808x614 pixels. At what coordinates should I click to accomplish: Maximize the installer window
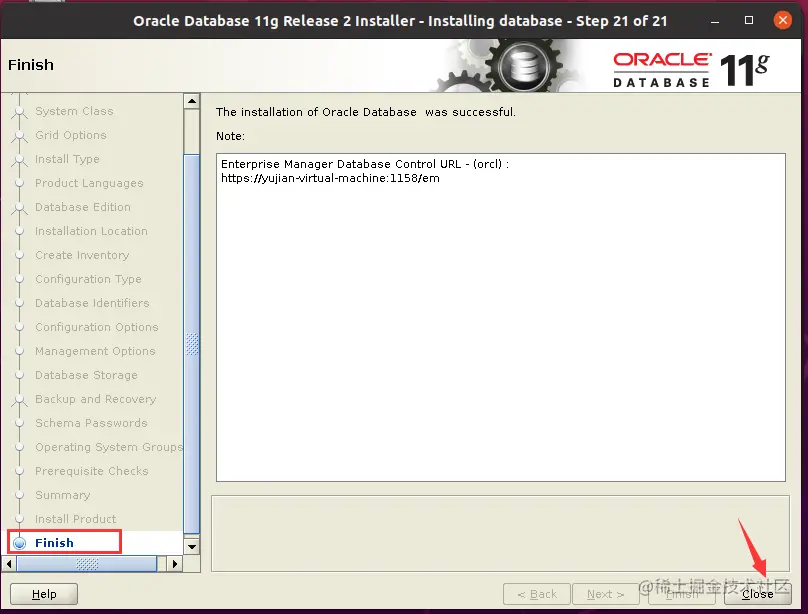pyautogui.click(x=749, y=21)
